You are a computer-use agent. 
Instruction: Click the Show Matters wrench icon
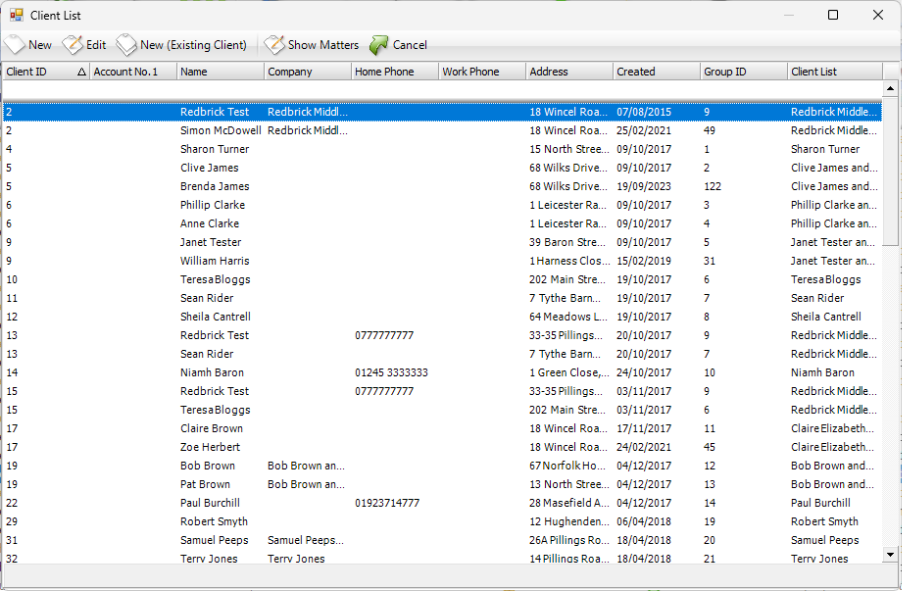(273, 44)
